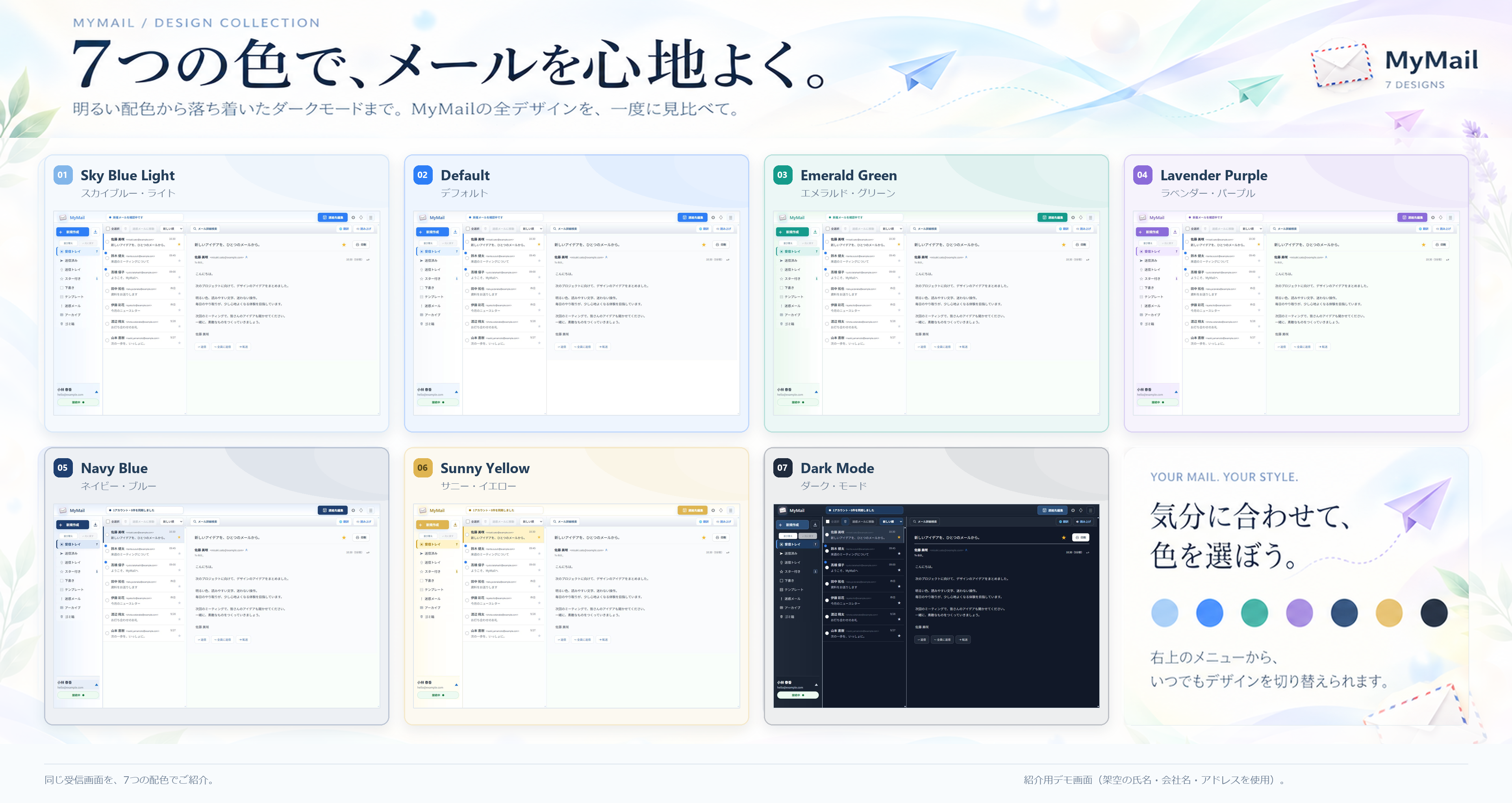
Task: Click the settings gear in Sunny Yellow preview
Action: pyautogui.click(x=713, y=511)
